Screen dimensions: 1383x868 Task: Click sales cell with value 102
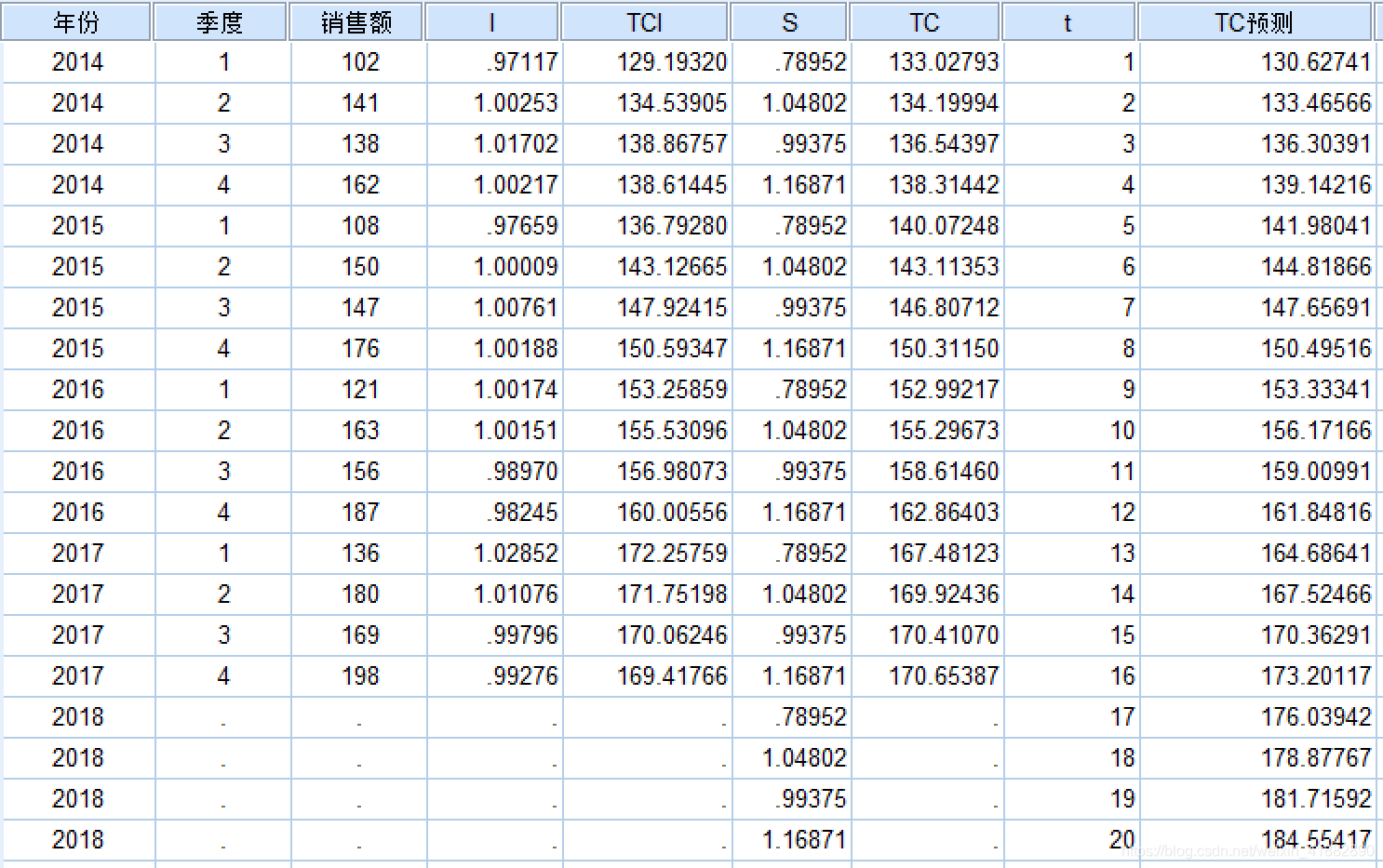coord(359,62)
